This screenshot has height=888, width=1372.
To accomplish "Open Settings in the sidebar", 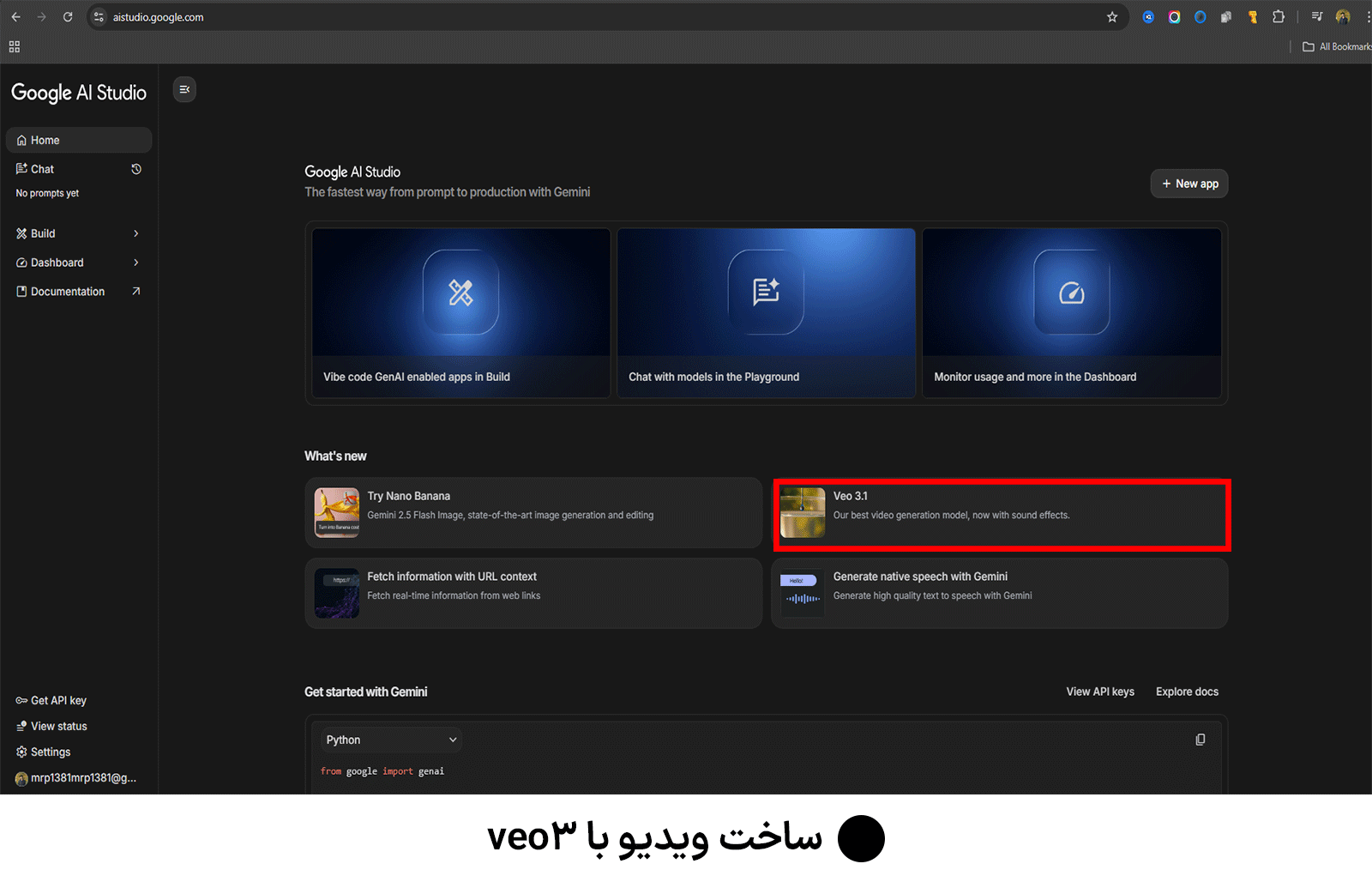I will point(50,752).
